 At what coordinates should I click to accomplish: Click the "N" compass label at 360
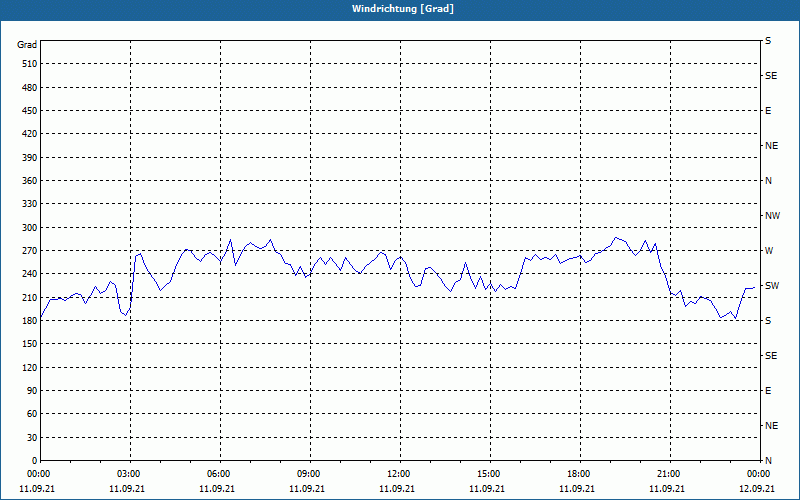click(x=769, y=181)
